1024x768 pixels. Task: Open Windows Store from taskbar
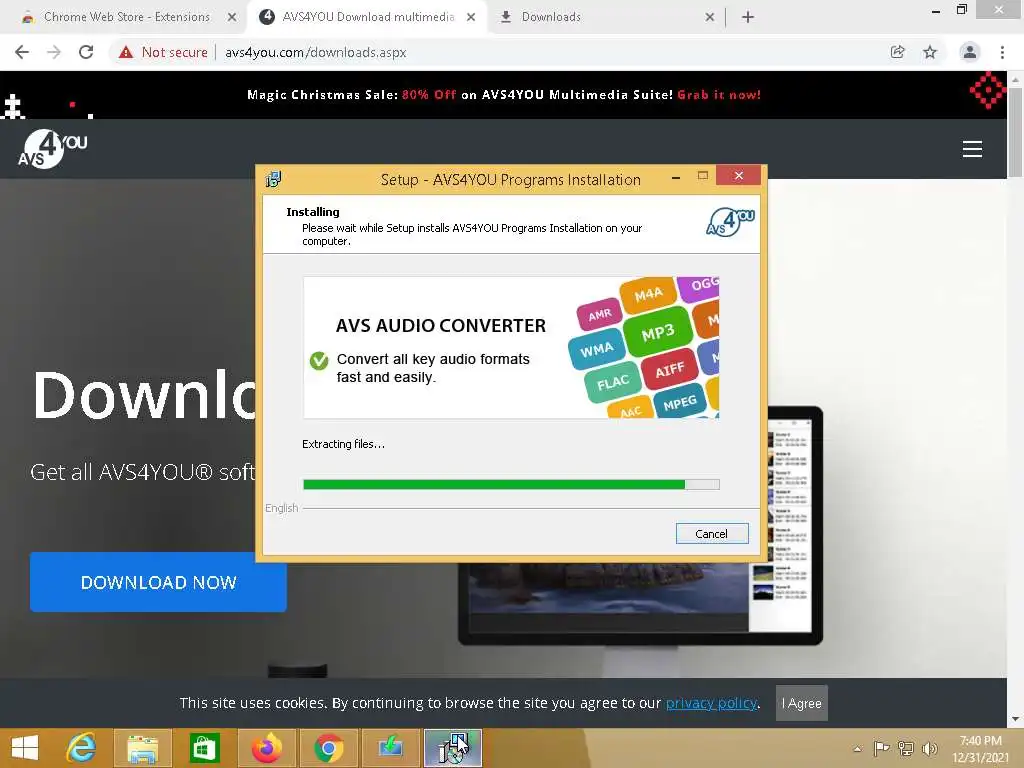(204, 748)
